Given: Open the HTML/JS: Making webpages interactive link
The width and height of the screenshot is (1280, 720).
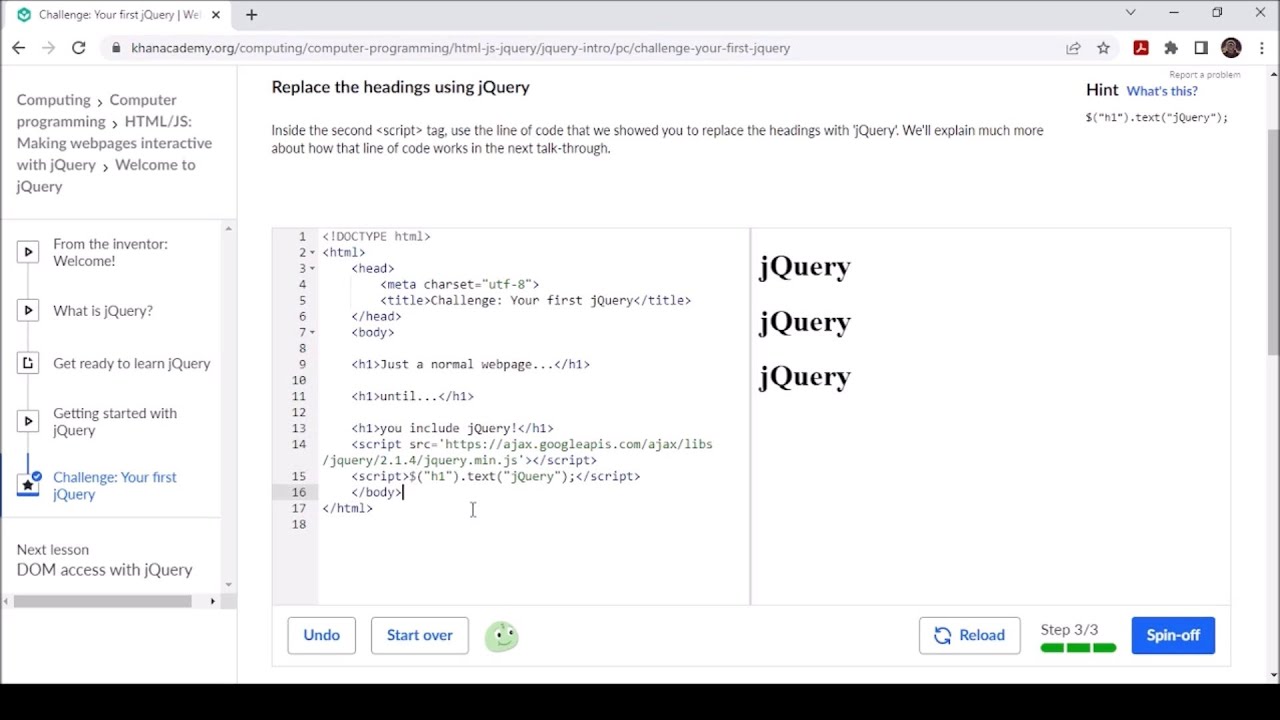Looking at the screenshot, I should point(114,143).
